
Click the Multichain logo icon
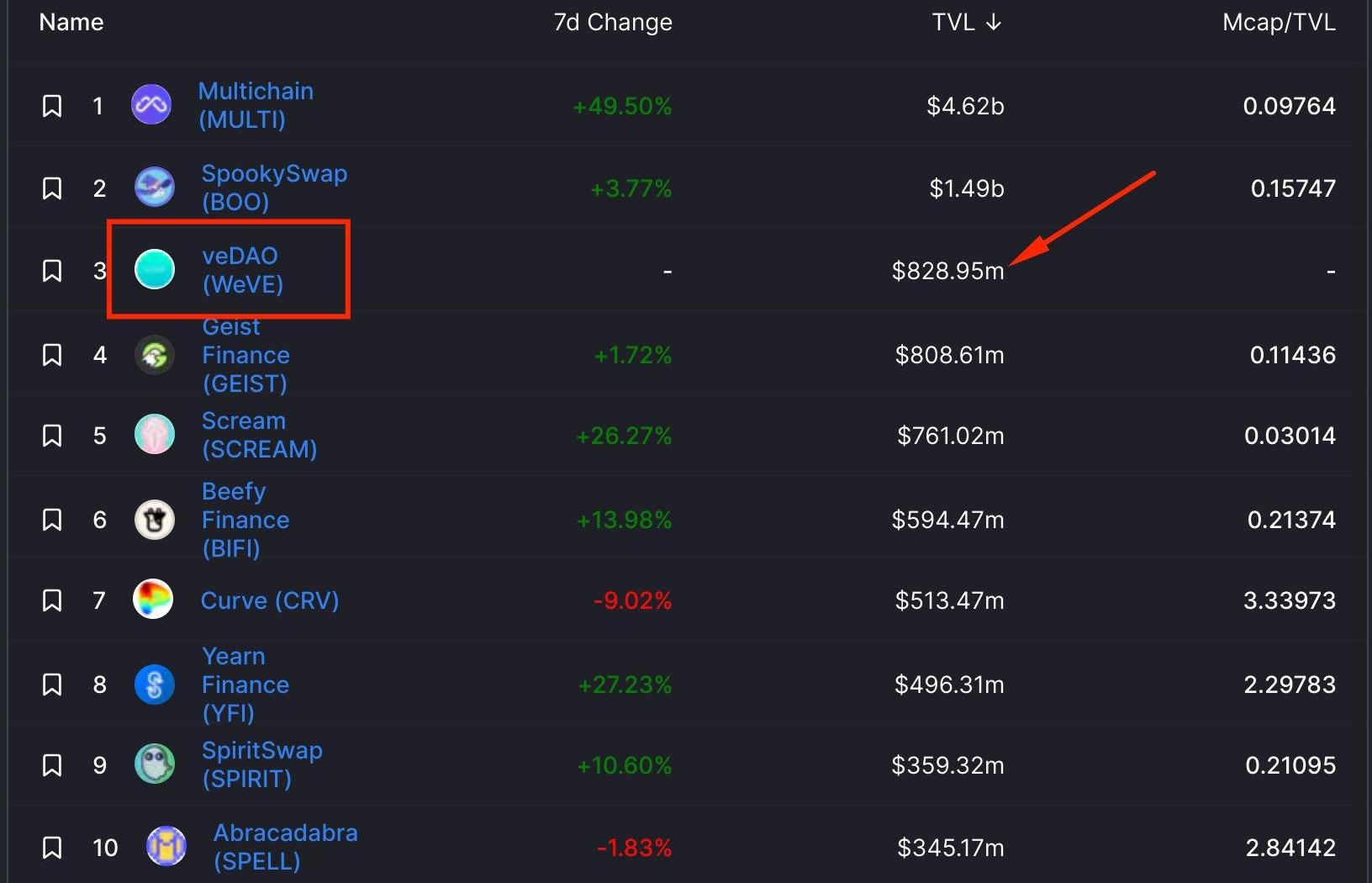[x=151, y=105]
